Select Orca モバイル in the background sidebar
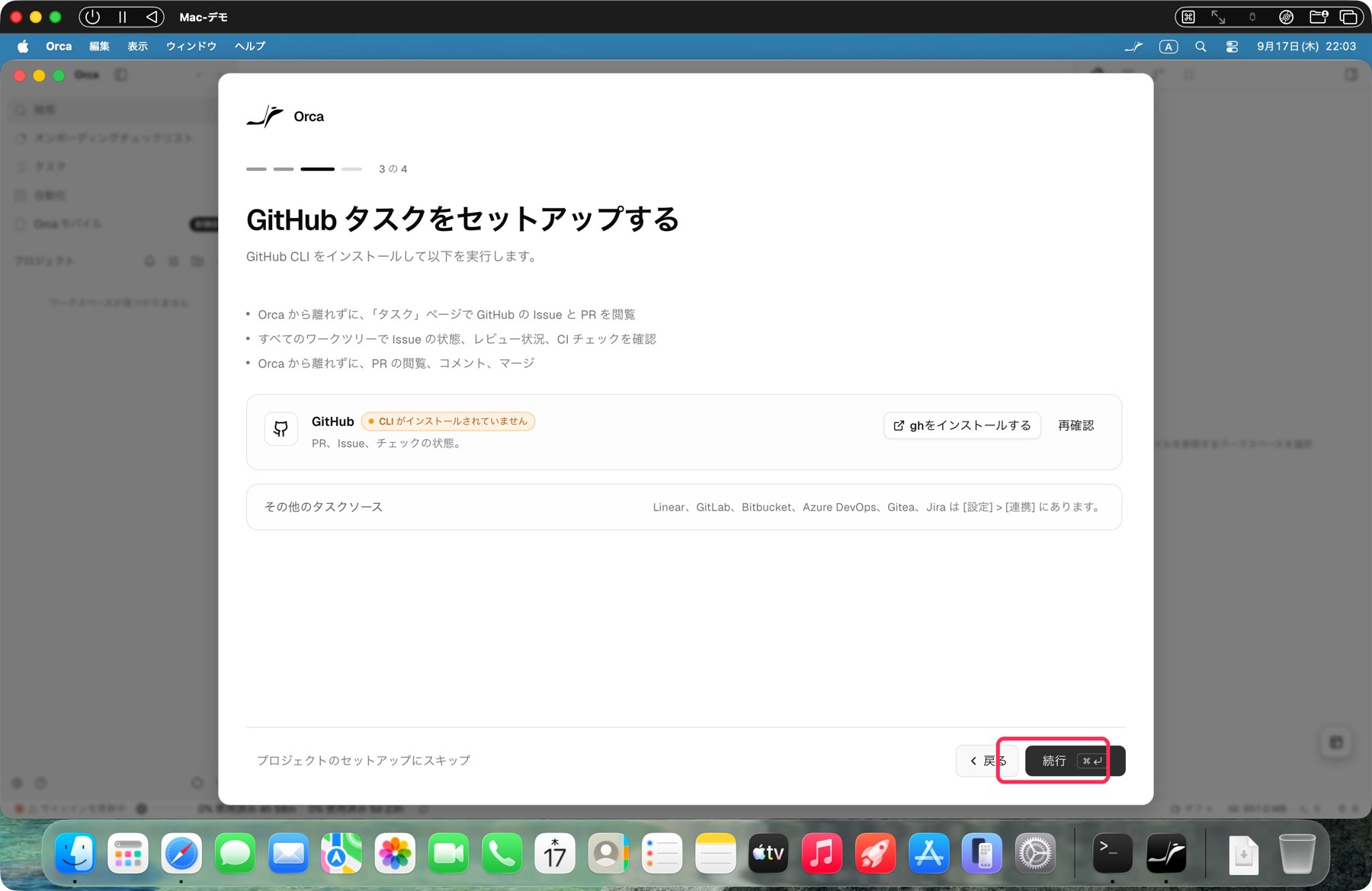The image size is (1372, 891). pos(67,224)
